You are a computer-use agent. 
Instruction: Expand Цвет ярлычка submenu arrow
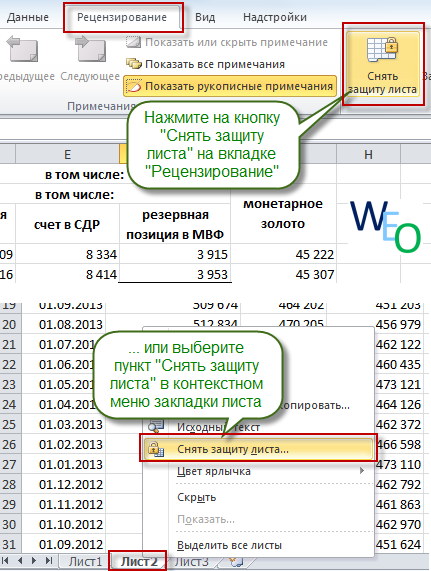coord(362,470)
